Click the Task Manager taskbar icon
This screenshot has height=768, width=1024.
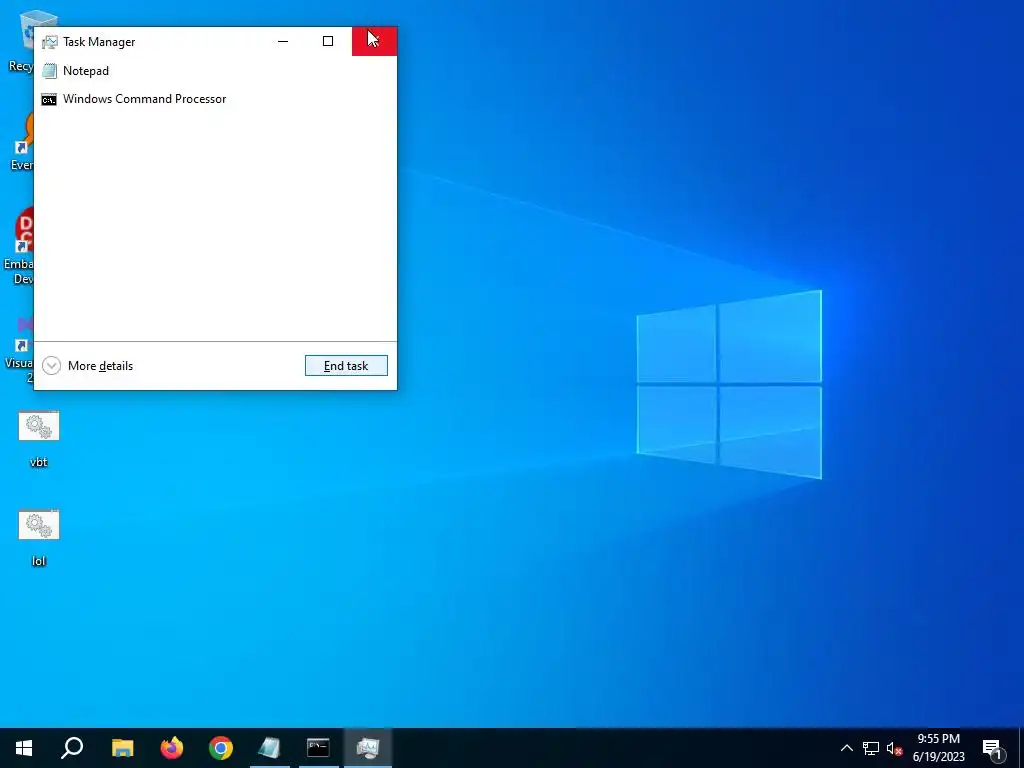(x=368, y=748)
